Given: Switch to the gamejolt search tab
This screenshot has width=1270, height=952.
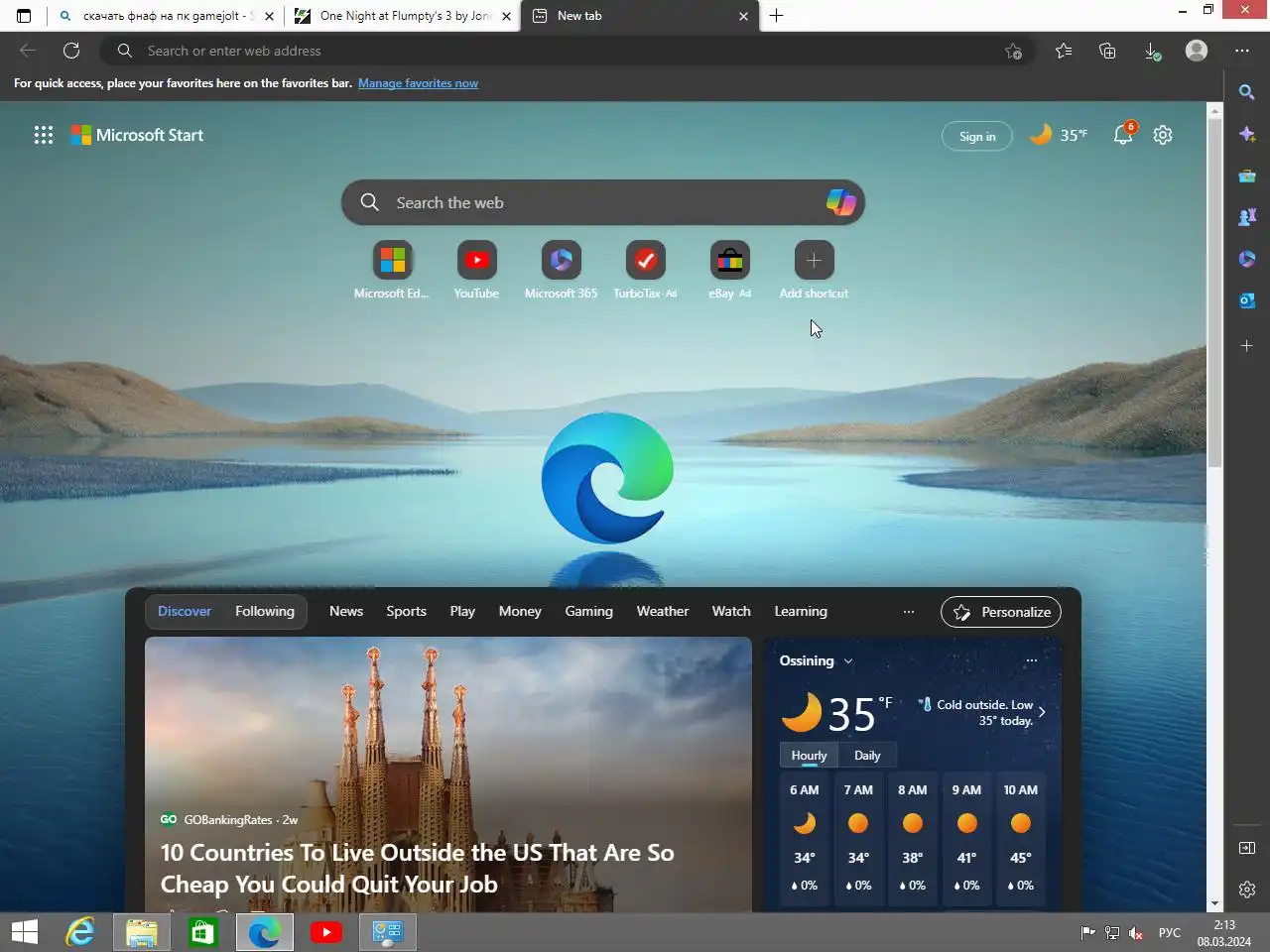Looking at the screenshot, I should click(x=167, y=16).
